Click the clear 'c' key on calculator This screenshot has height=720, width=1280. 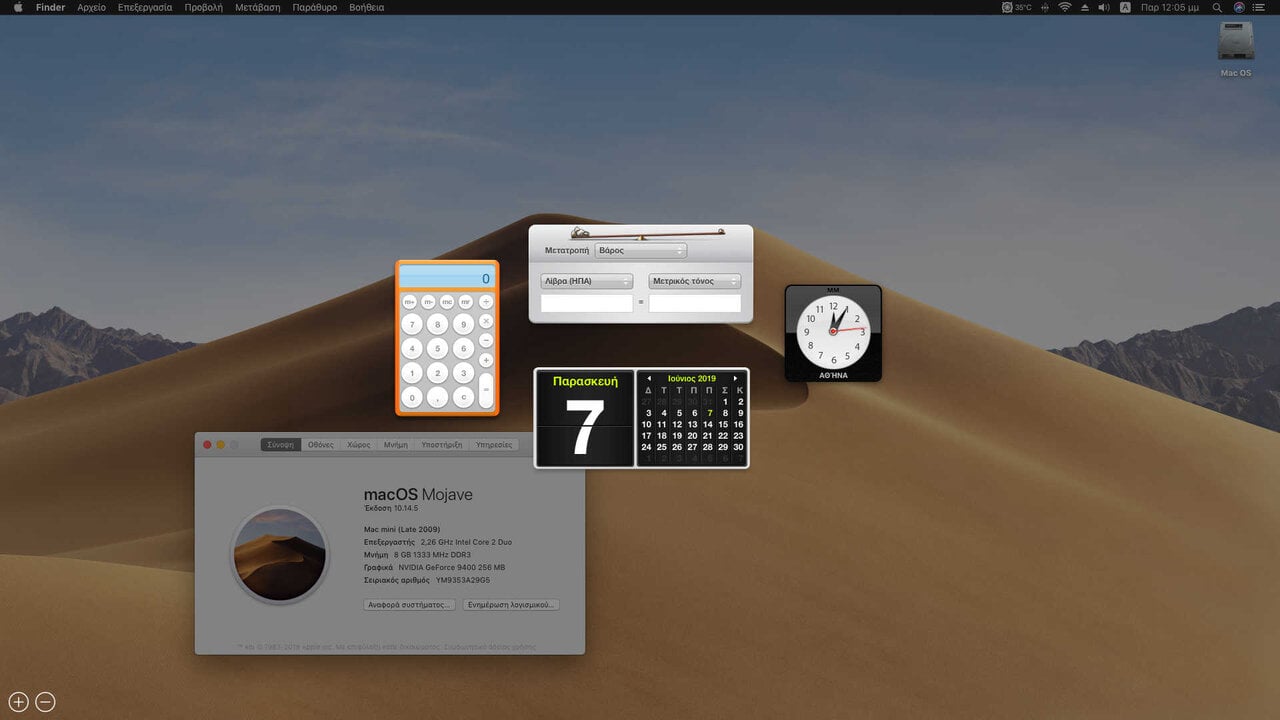coord(463,397)
